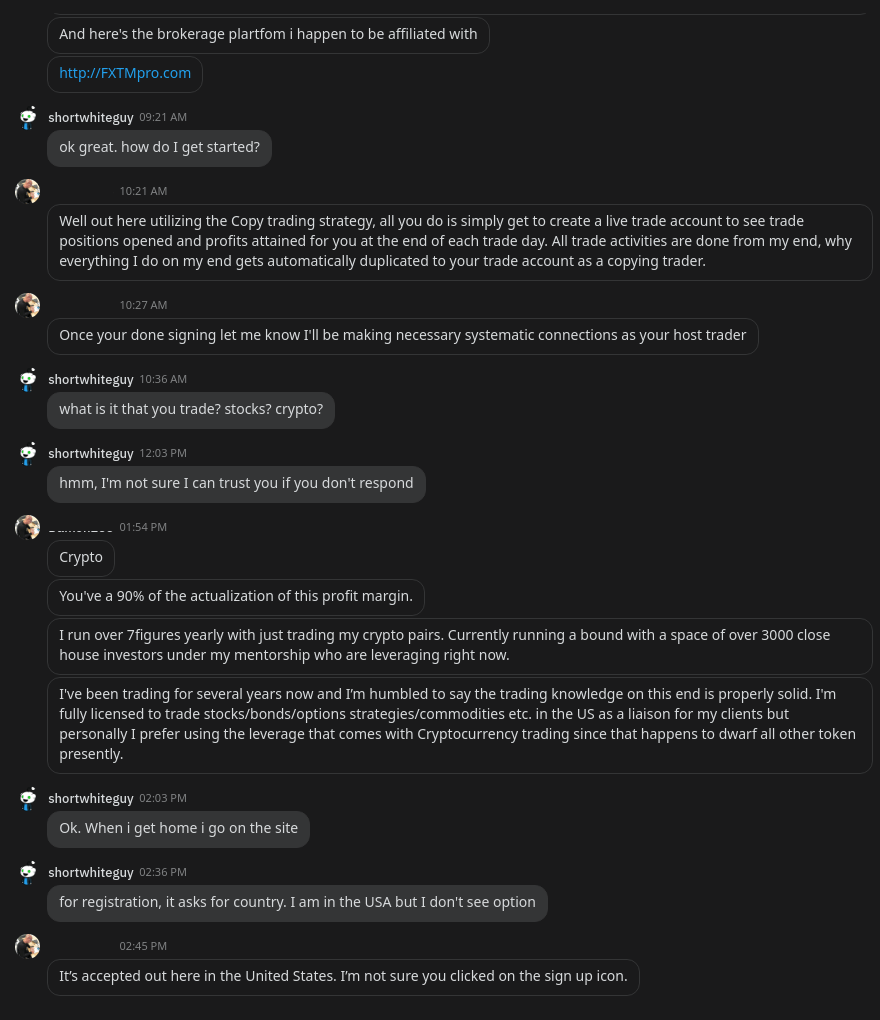Click shortwhiteguy's avatar at 12:03 PM

click(28, 454)
